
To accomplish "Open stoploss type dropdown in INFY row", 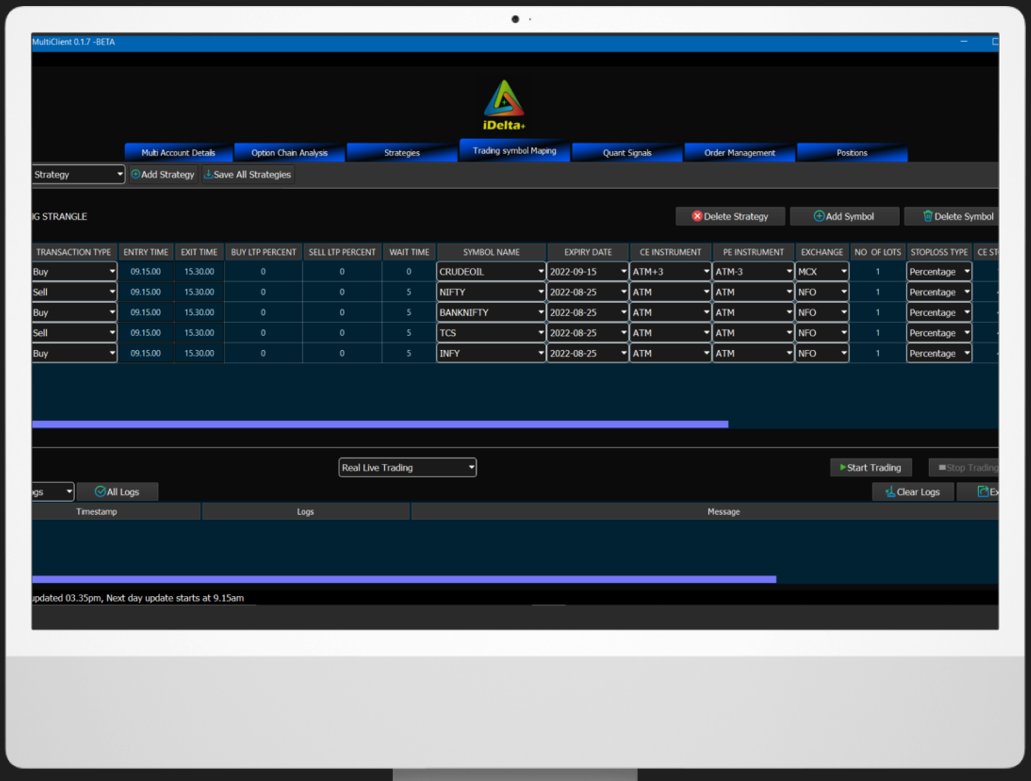I will coord(939,353).
